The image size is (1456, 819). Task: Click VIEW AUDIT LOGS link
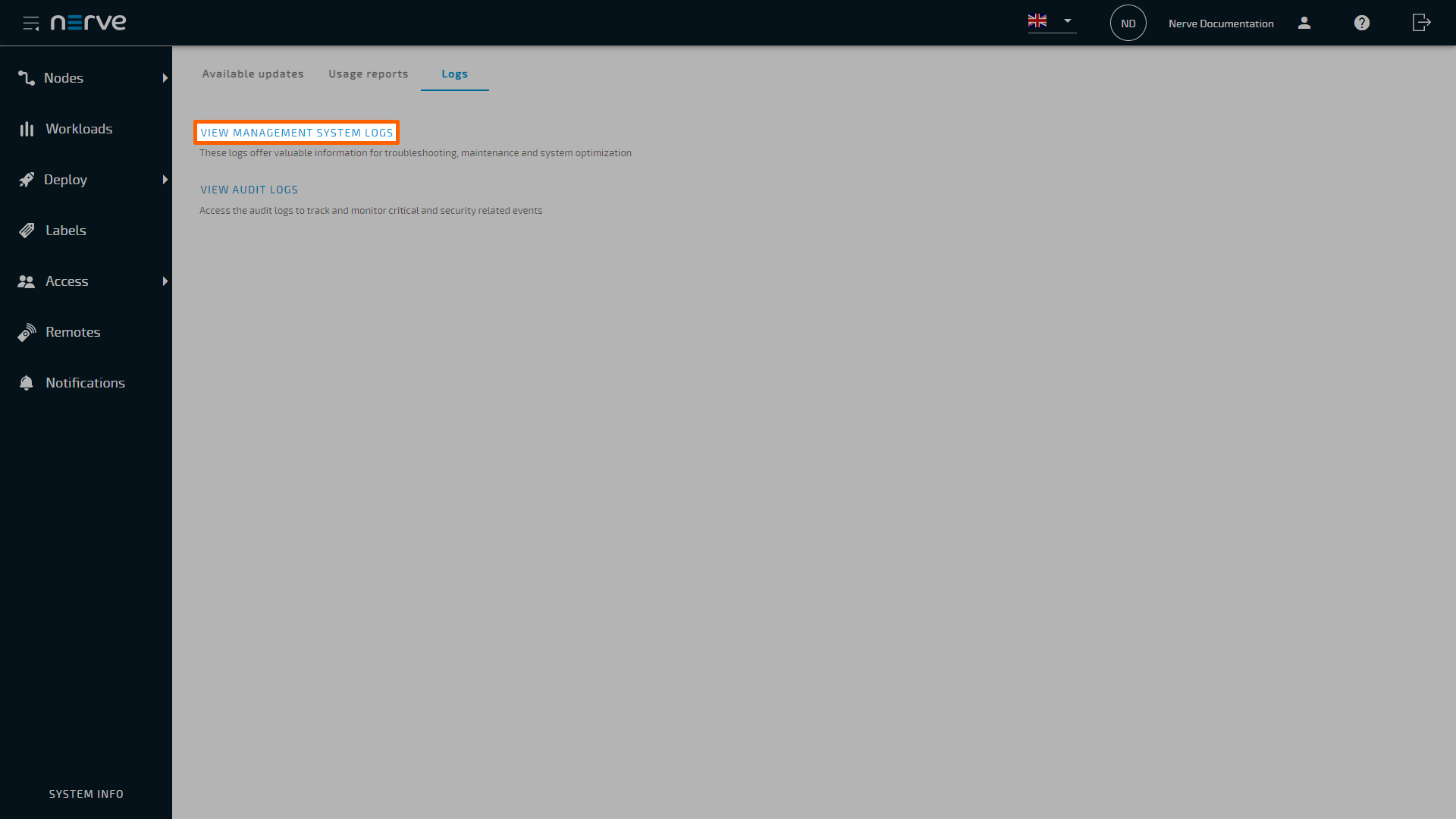click(x=249, y=189)
